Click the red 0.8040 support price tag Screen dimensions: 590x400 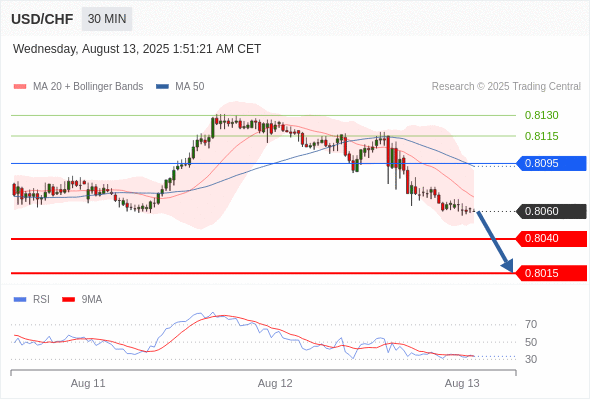click(551, 239)
